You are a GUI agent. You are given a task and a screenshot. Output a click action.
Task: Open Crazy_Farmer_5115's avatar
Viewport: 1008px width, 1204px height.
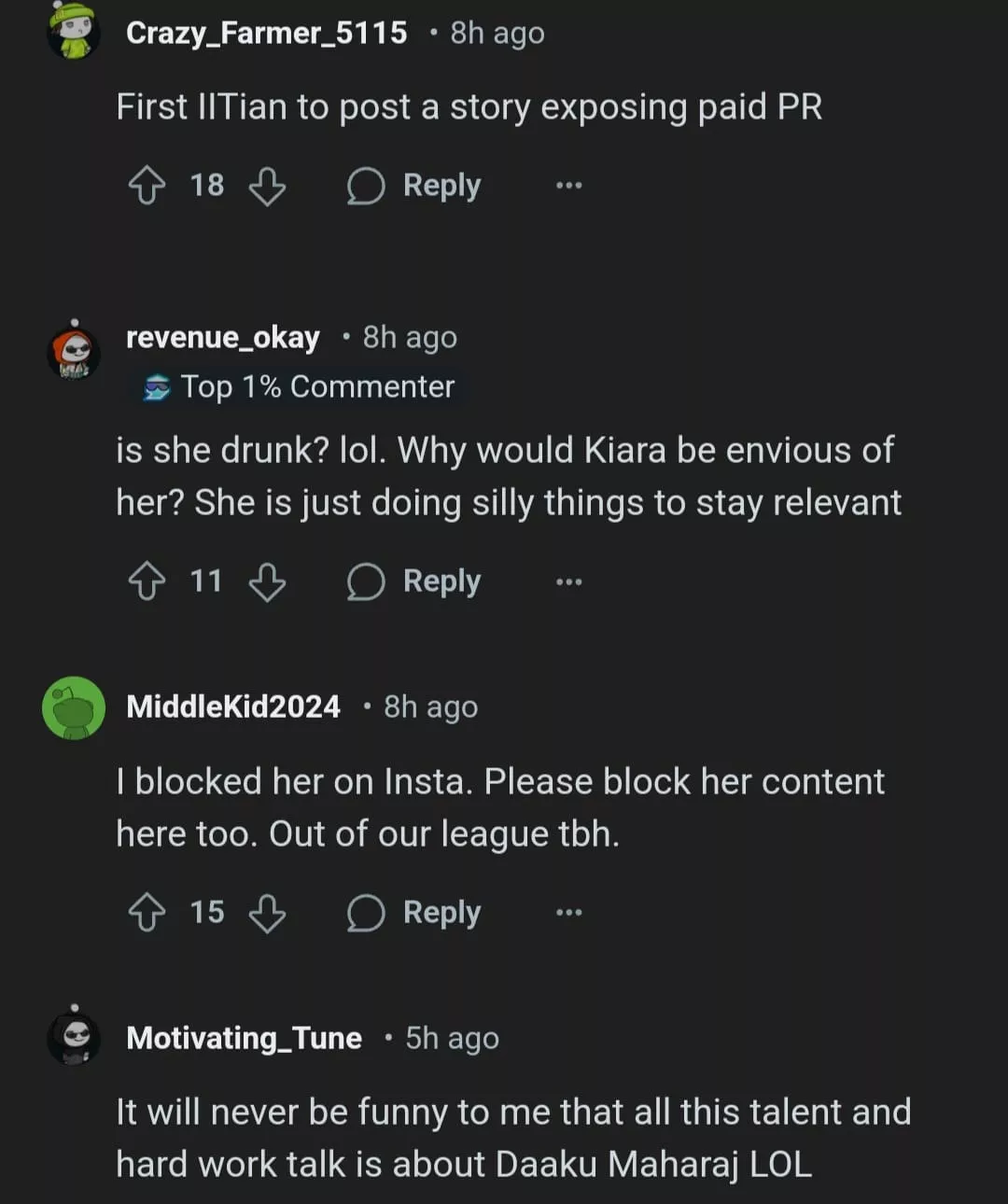(74, 31)
